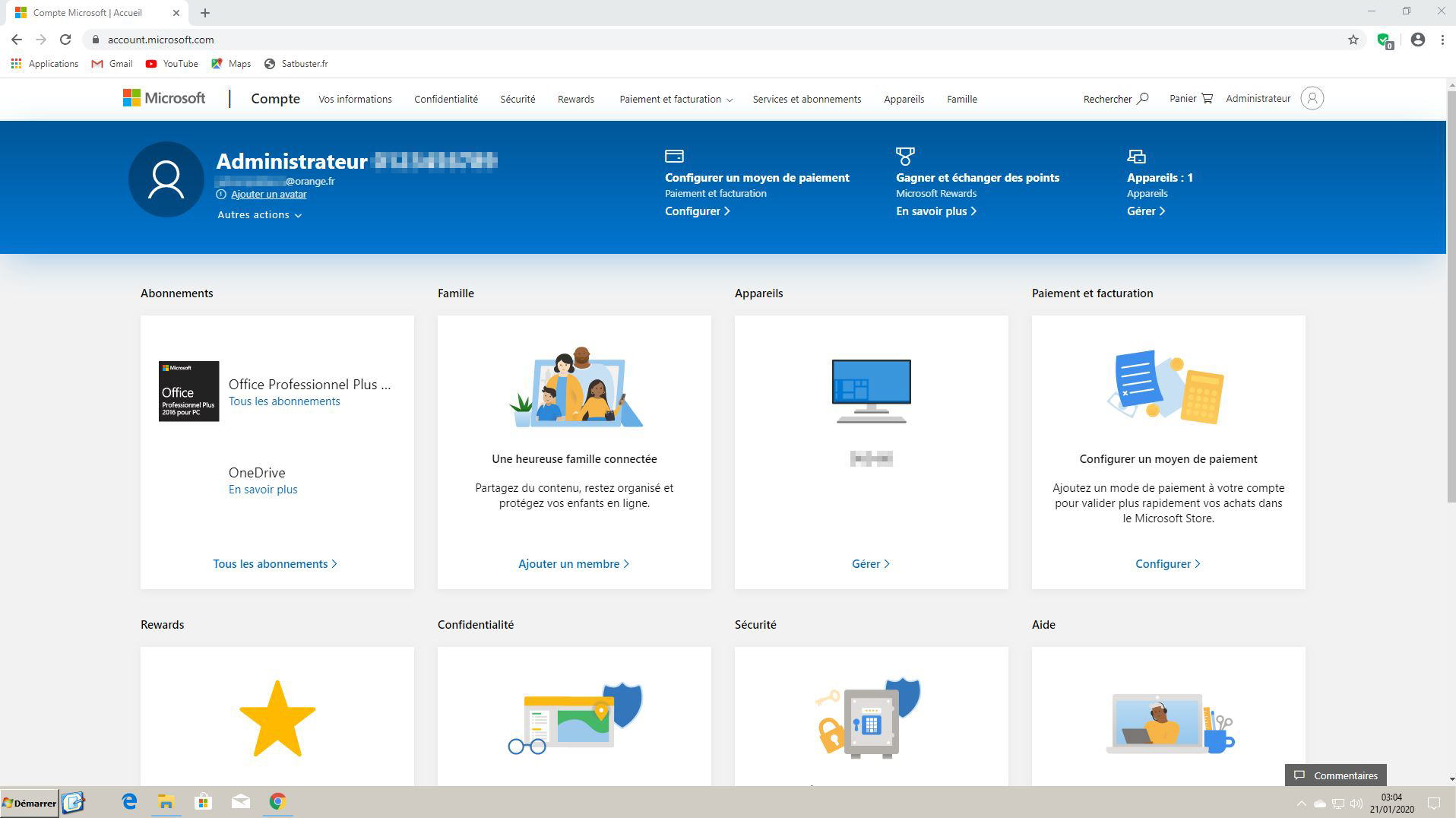This screenshot has height=818, width=1456.
Task: Click Gérer link in blue banner
Action: pos(1146,211)
